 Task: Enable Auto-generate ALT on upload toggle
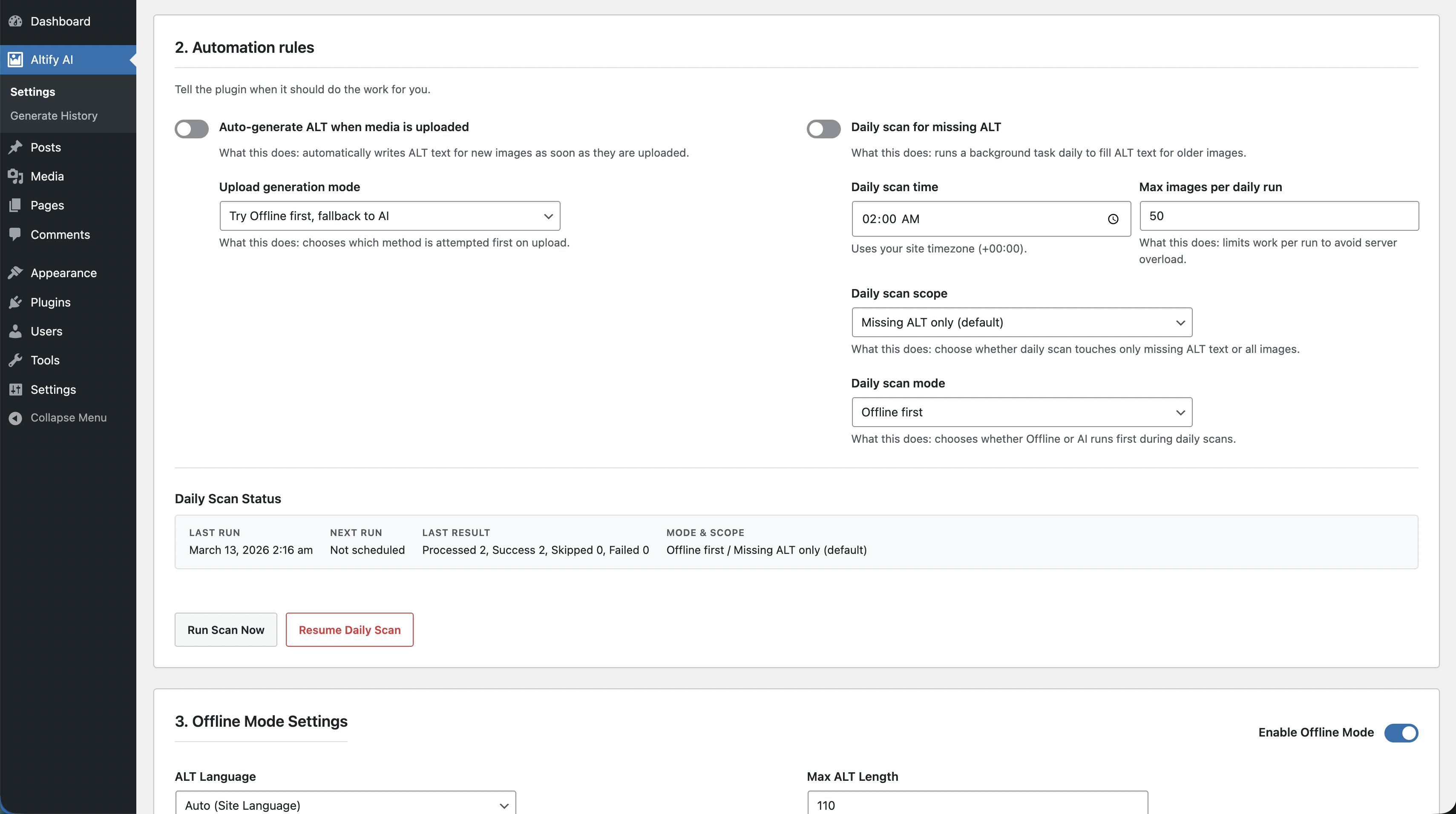(192, 129)
